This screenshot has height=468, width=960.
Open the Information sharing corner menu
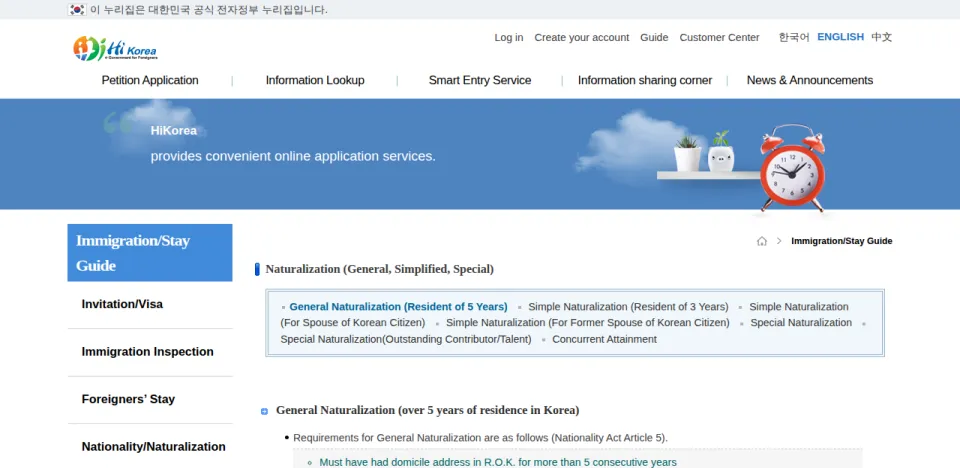(x=645, y=80)
